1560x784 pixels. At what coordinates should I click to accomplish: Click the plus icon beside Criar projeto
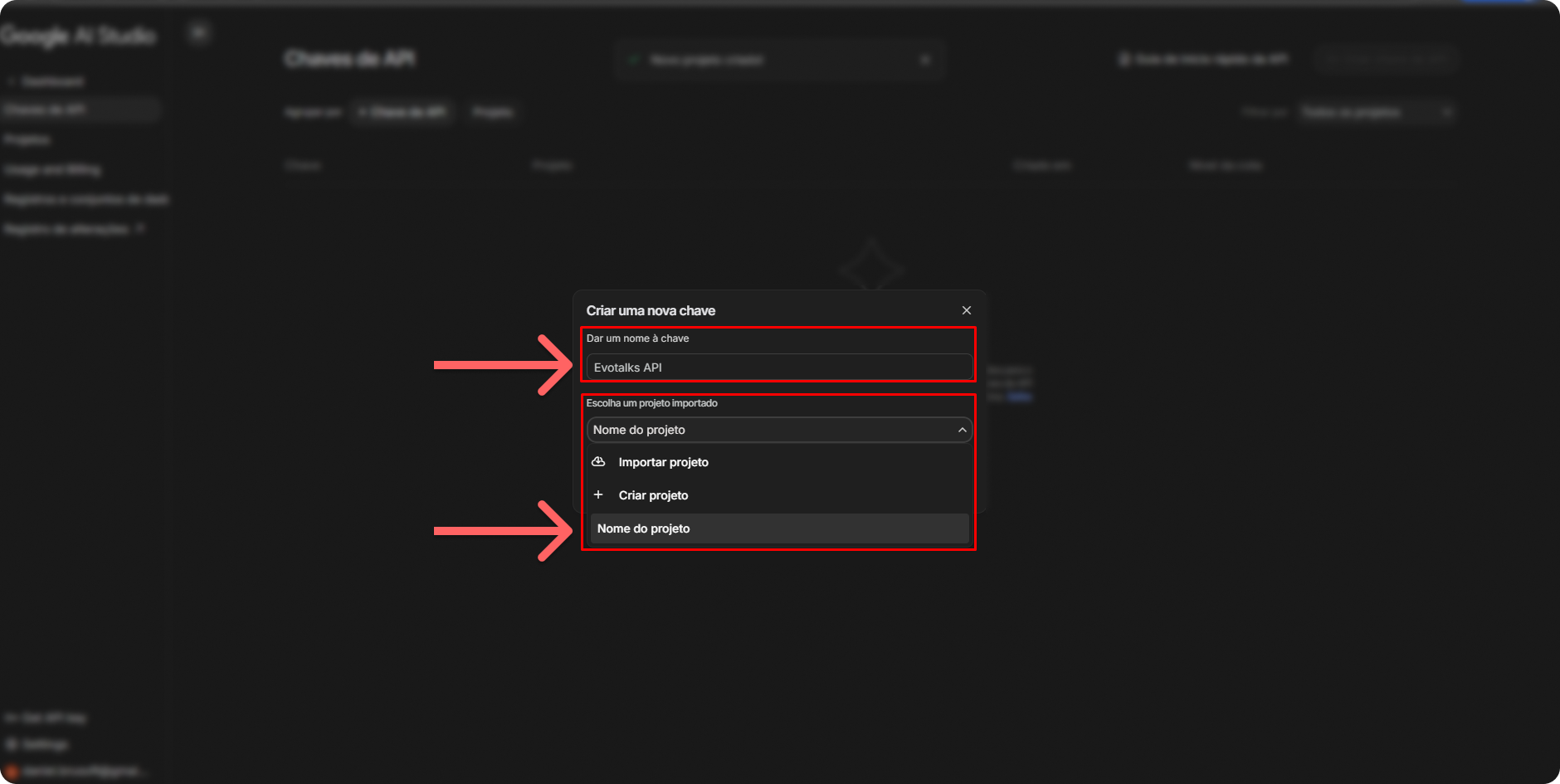coord(598,494)
